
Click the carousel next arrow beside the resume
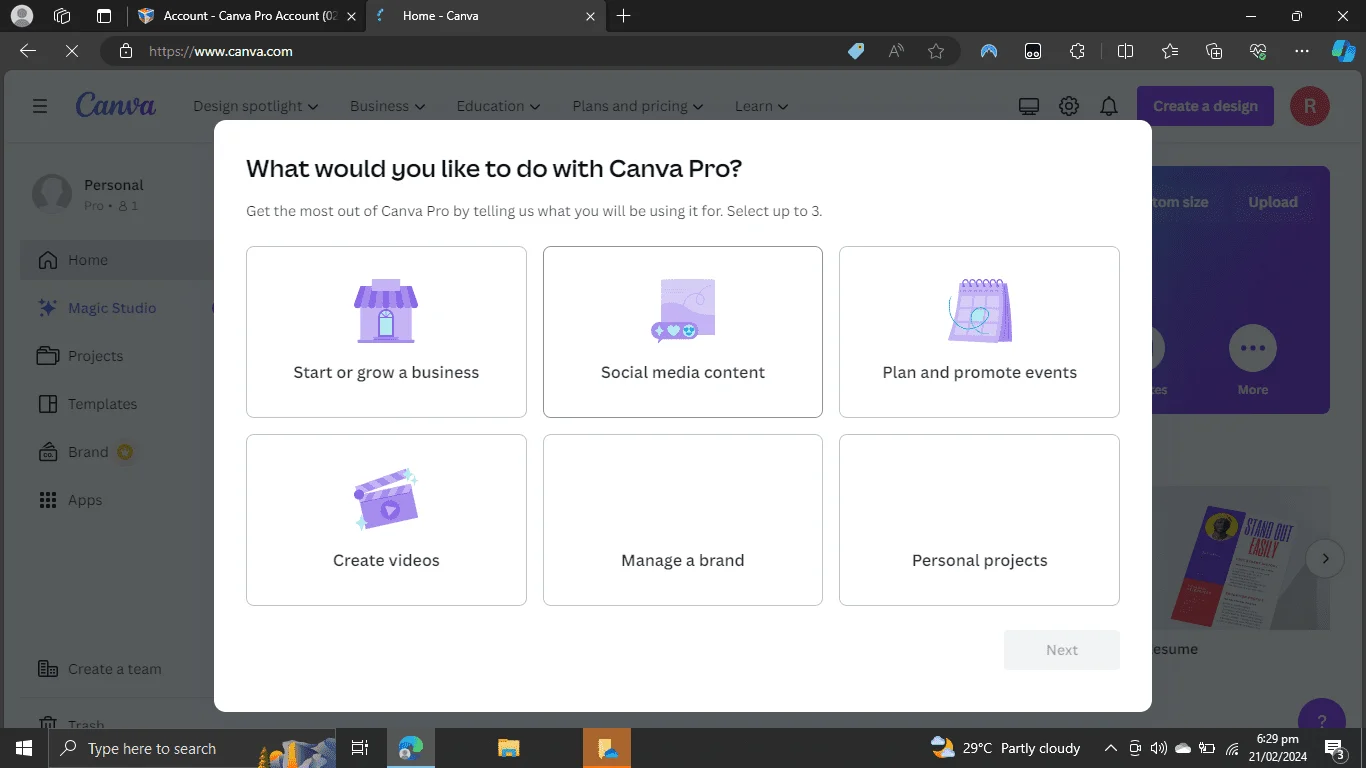point(1325,558)
